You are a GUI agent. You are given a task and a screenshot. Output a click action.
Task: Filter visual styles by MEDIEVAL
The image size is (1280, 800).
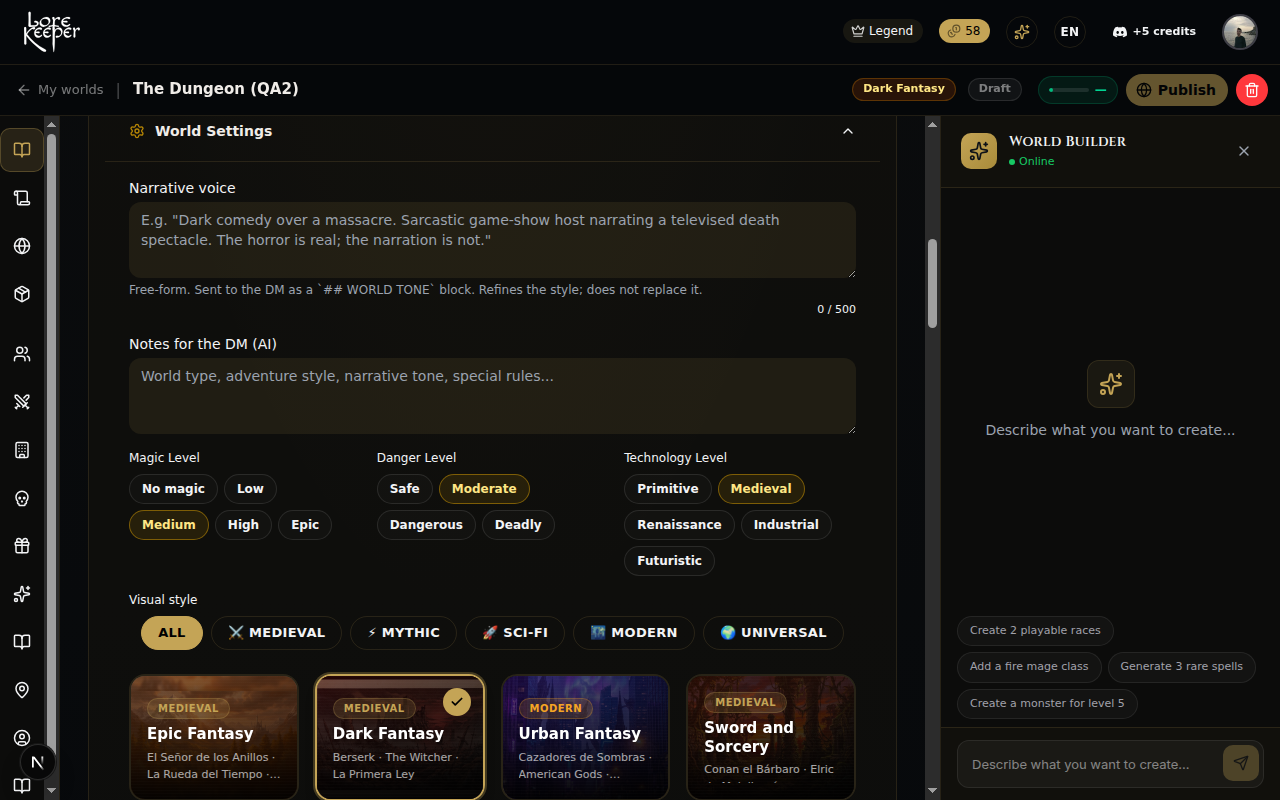coord(276,633)
